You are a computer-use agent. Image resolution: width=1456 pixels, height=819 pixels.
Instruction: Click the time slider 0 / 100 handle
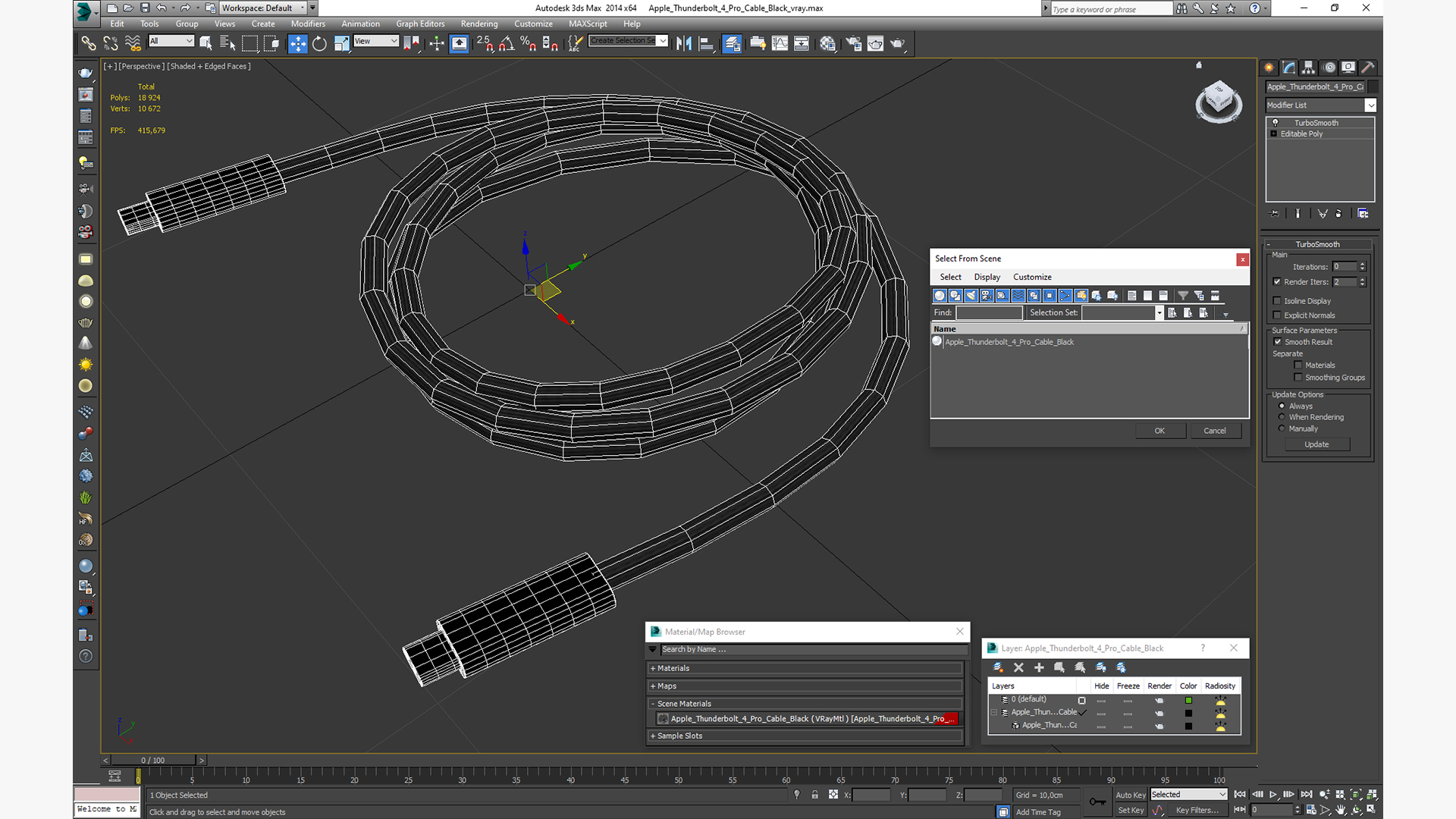[152, 760]
